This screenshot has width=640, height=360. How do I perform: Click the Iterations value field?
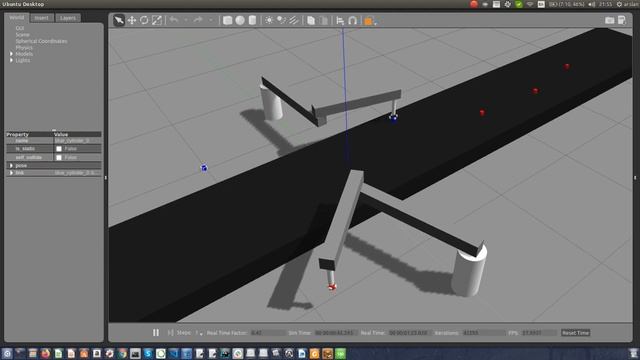point(484,333)
